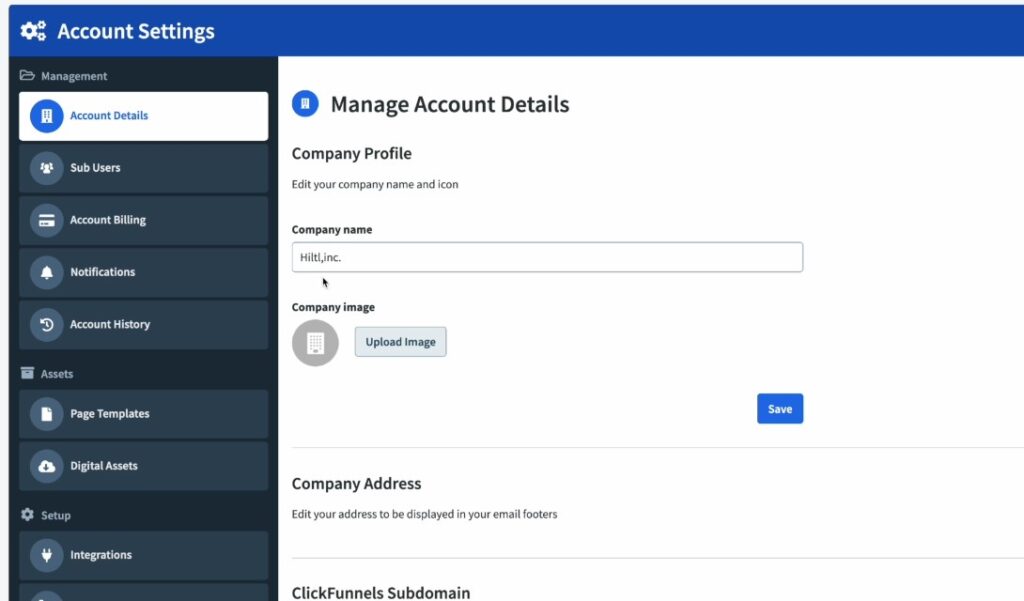Open Integrations setup
1024x601 pixels.
(x=144, y=555)
